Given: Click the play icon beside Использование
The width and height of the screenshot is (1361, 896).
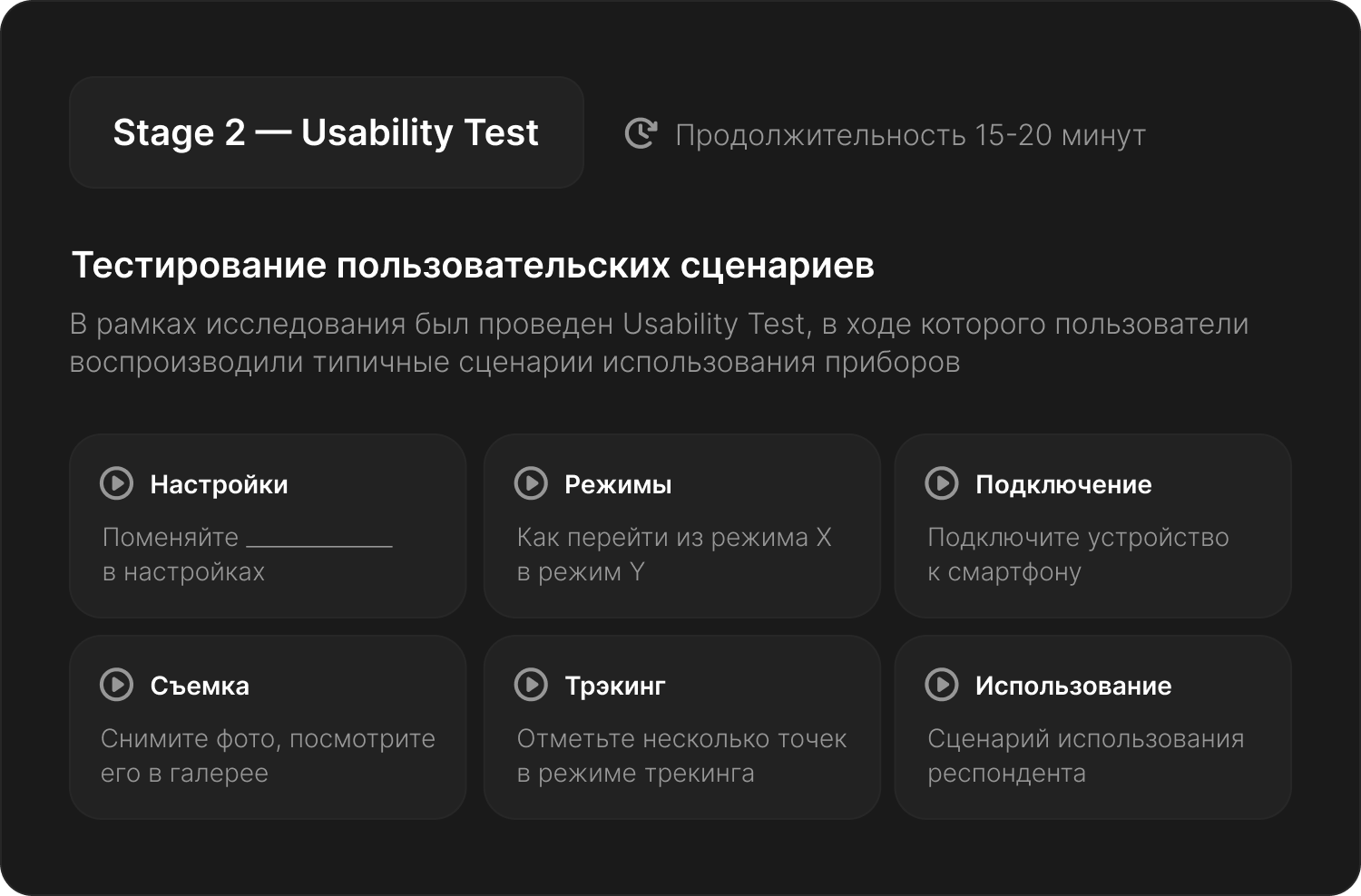Looking at the screenshot, I should pyautogui.click(x=941, y=685).
